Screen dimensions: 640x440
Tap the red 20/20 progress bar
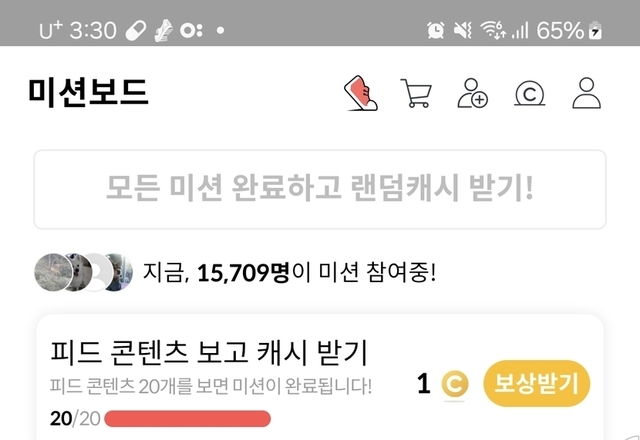187,419
